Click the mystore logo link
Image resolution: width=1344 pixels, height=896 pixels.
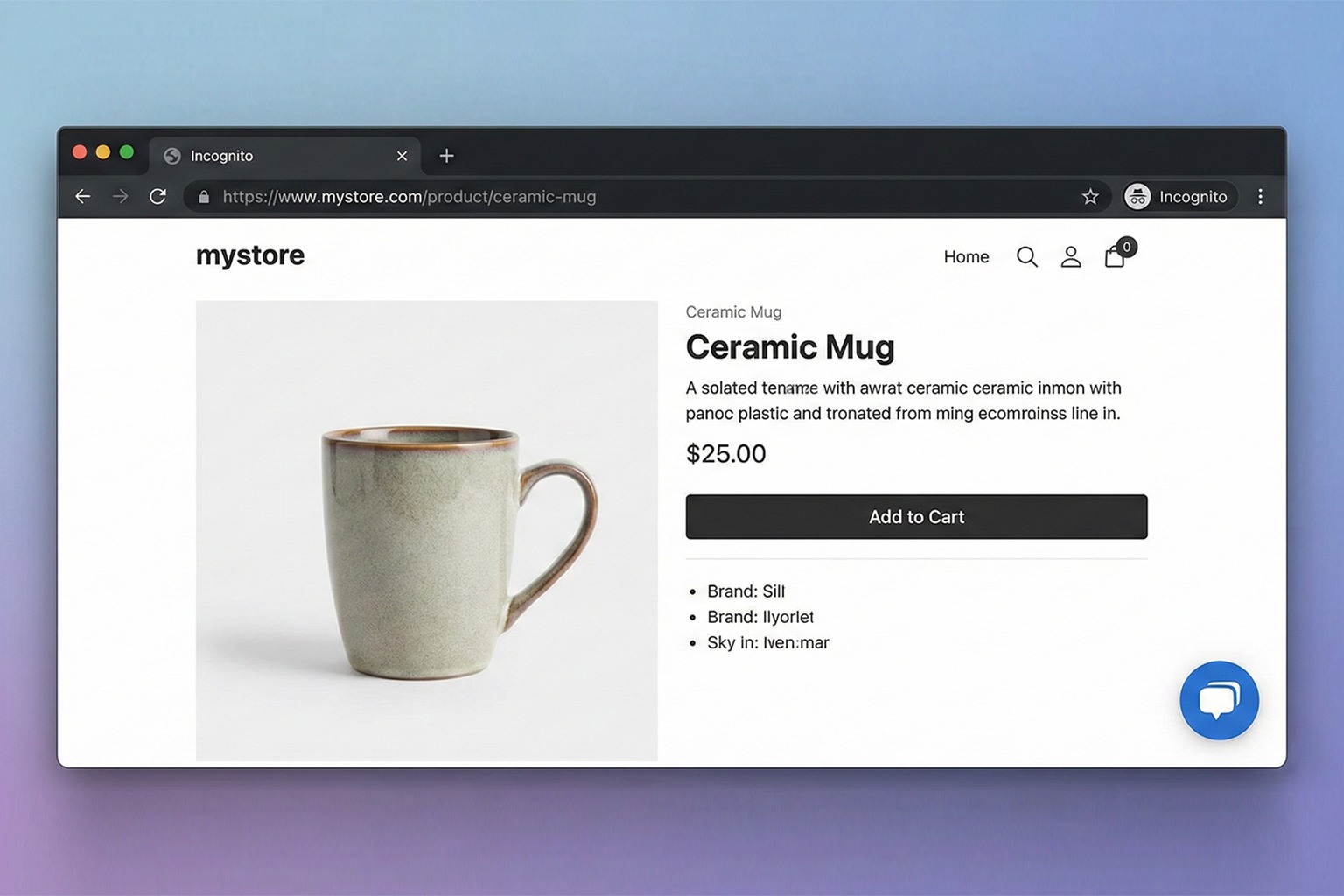(249, 255)
